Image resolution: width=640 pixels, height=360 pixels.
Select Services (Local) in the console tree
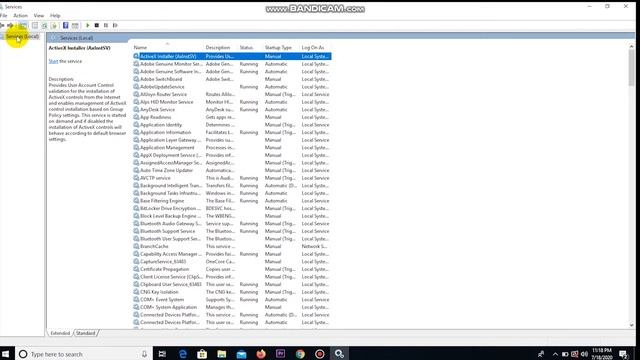[x=22, y=37]
